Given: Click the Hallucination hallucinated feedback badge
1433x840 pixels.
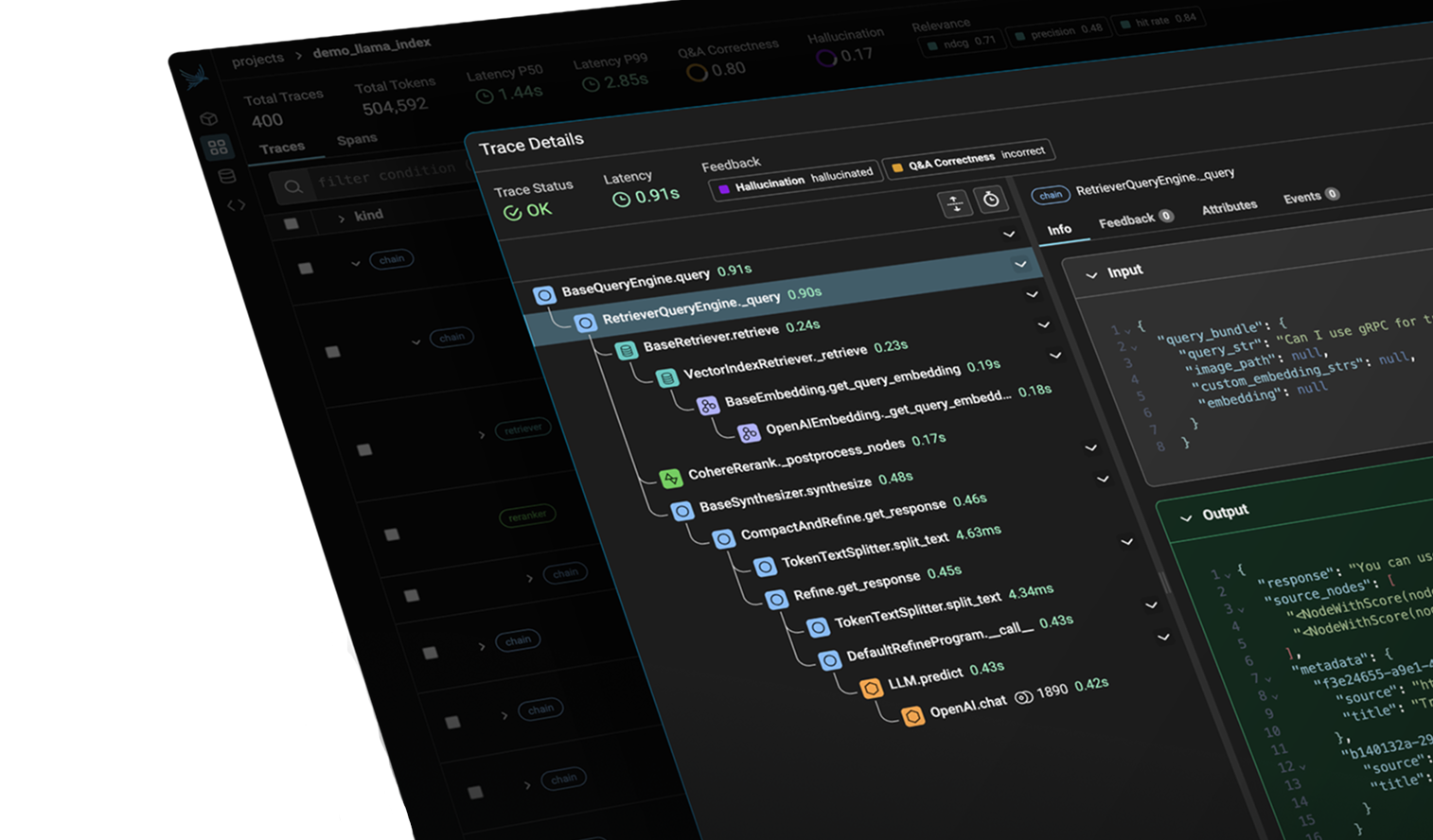Looking at the screenshot, I should click(795, 180).
